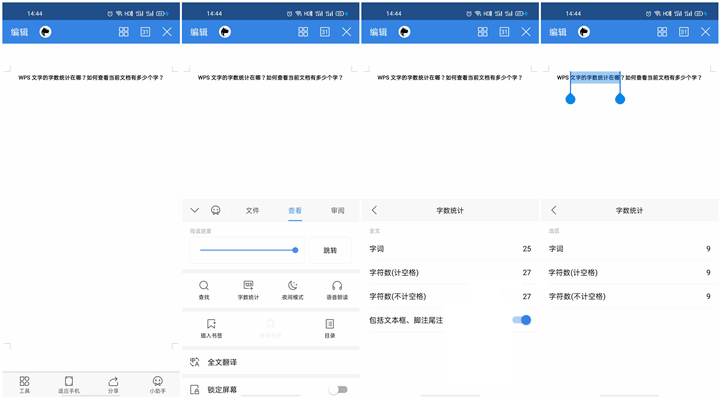
Task: Tap the smiley assistant icon beside the 文件 tab
Action: pyautogui.click(x=215, y=210)
